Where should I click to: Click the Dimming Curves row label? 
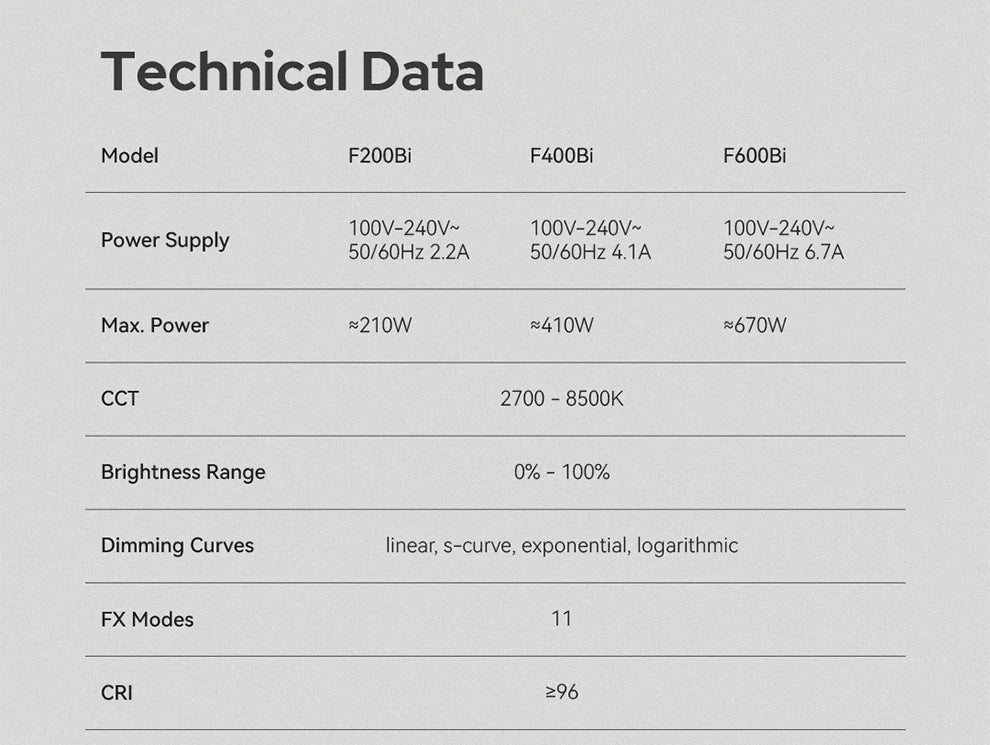[177, 545]
